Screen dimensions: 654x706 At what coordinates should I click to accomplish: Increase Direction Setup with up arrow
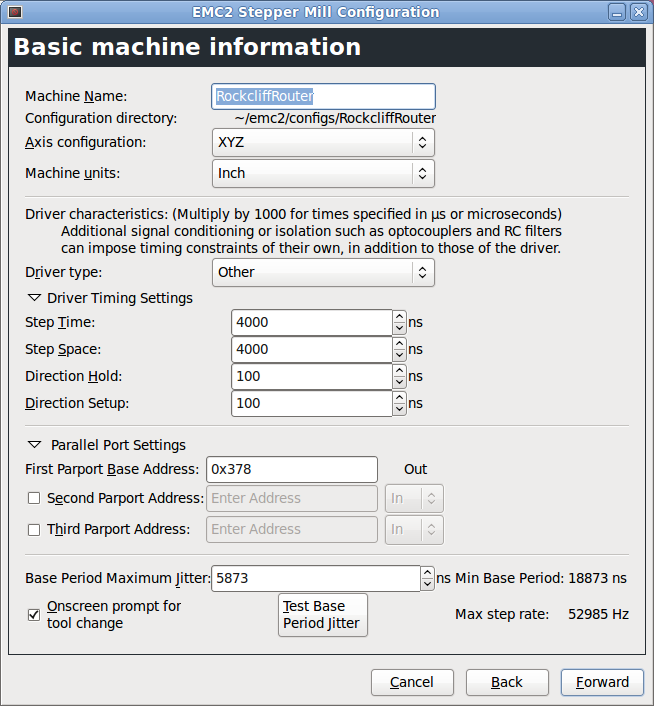(x=399, y=398)
